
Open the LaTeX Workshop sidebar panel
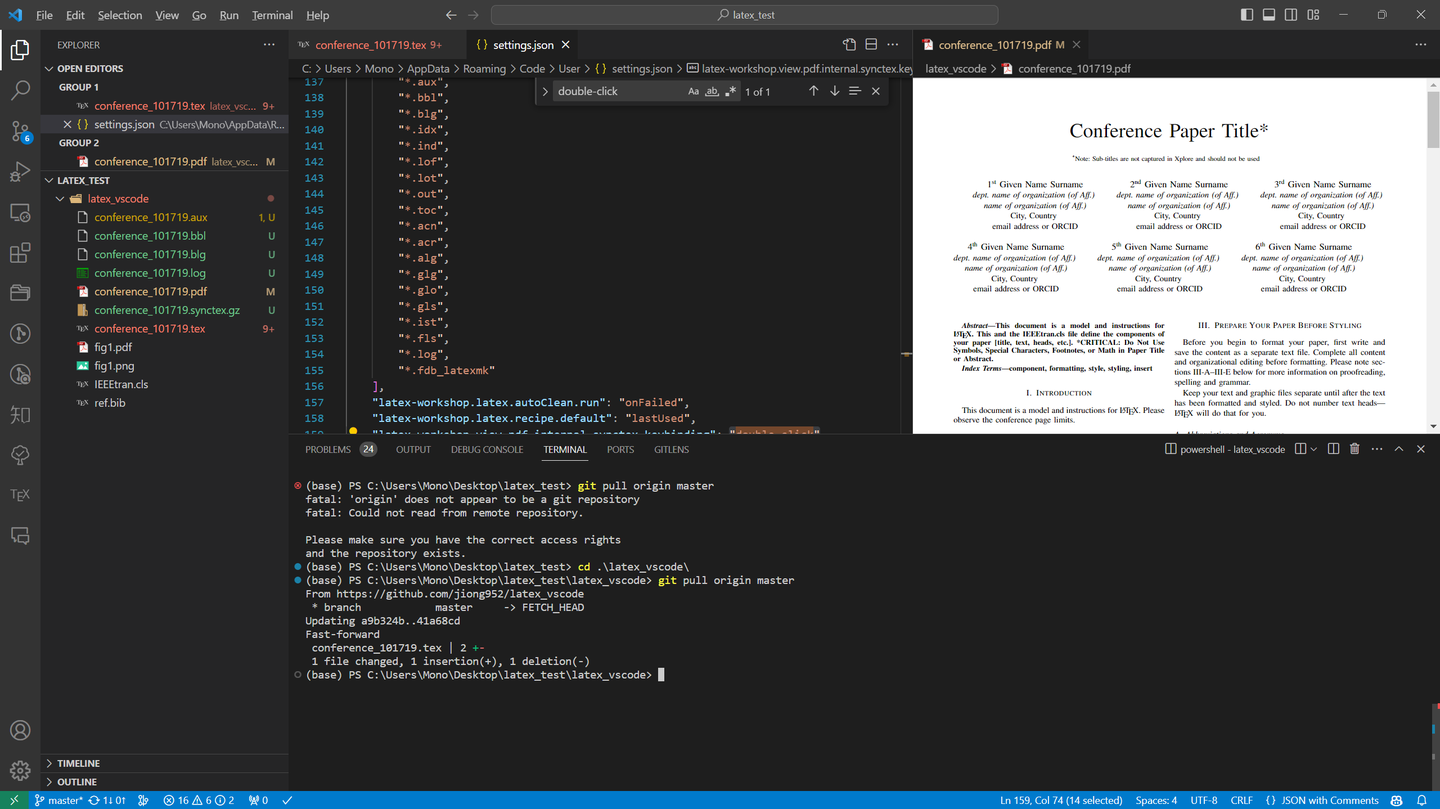(x=20, y=493)
